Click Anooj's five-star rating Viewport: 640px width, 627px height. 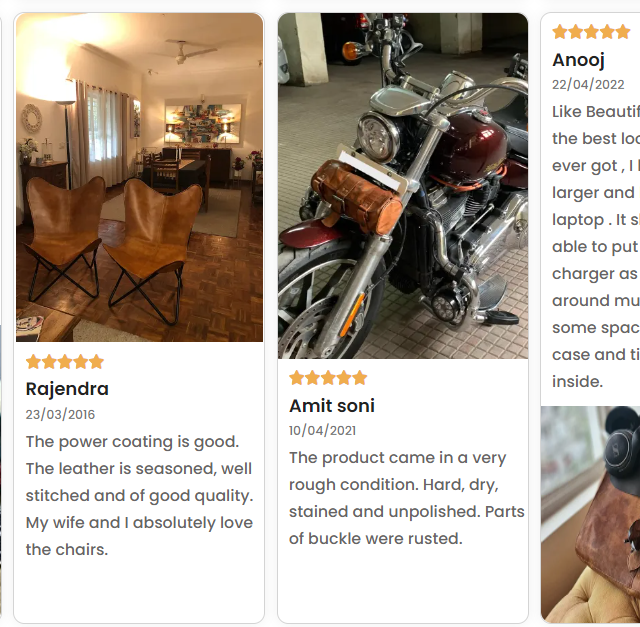pyautogui.click(x=591, y=32)
